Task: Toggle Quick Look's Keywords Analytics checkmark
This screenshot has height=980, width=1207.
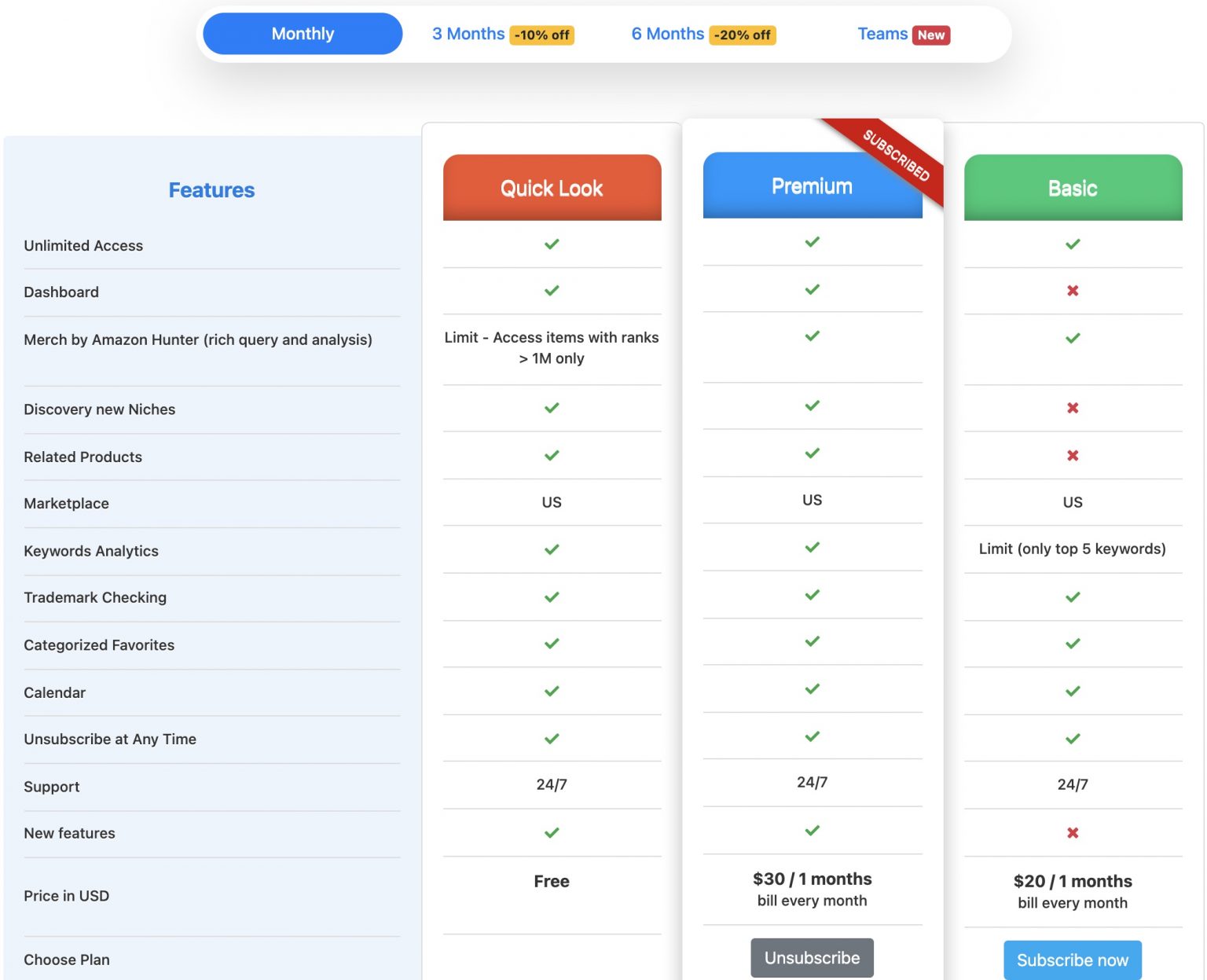Action: [551, 549]
